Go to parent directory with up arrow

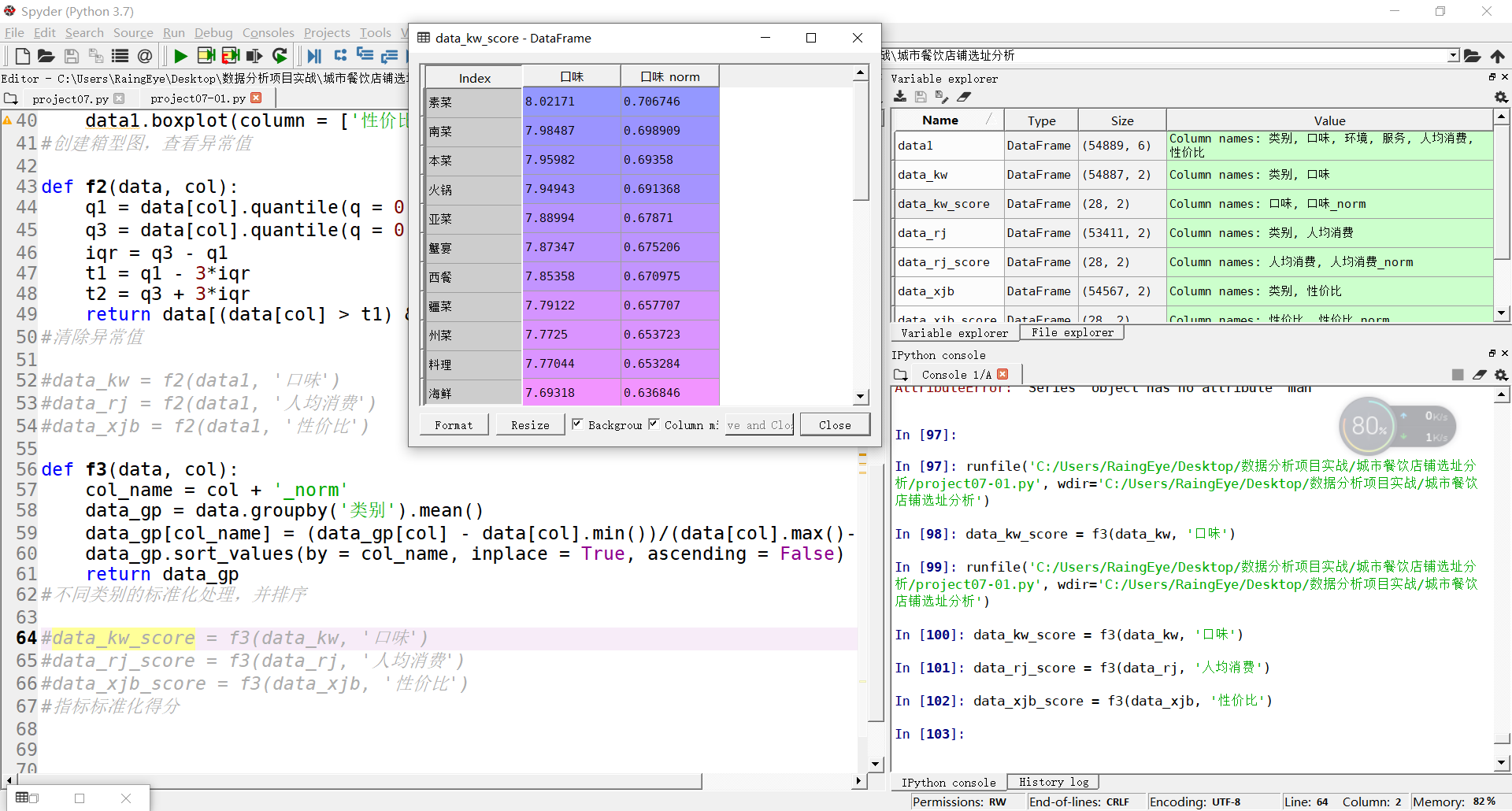(x=1497, y=56)
